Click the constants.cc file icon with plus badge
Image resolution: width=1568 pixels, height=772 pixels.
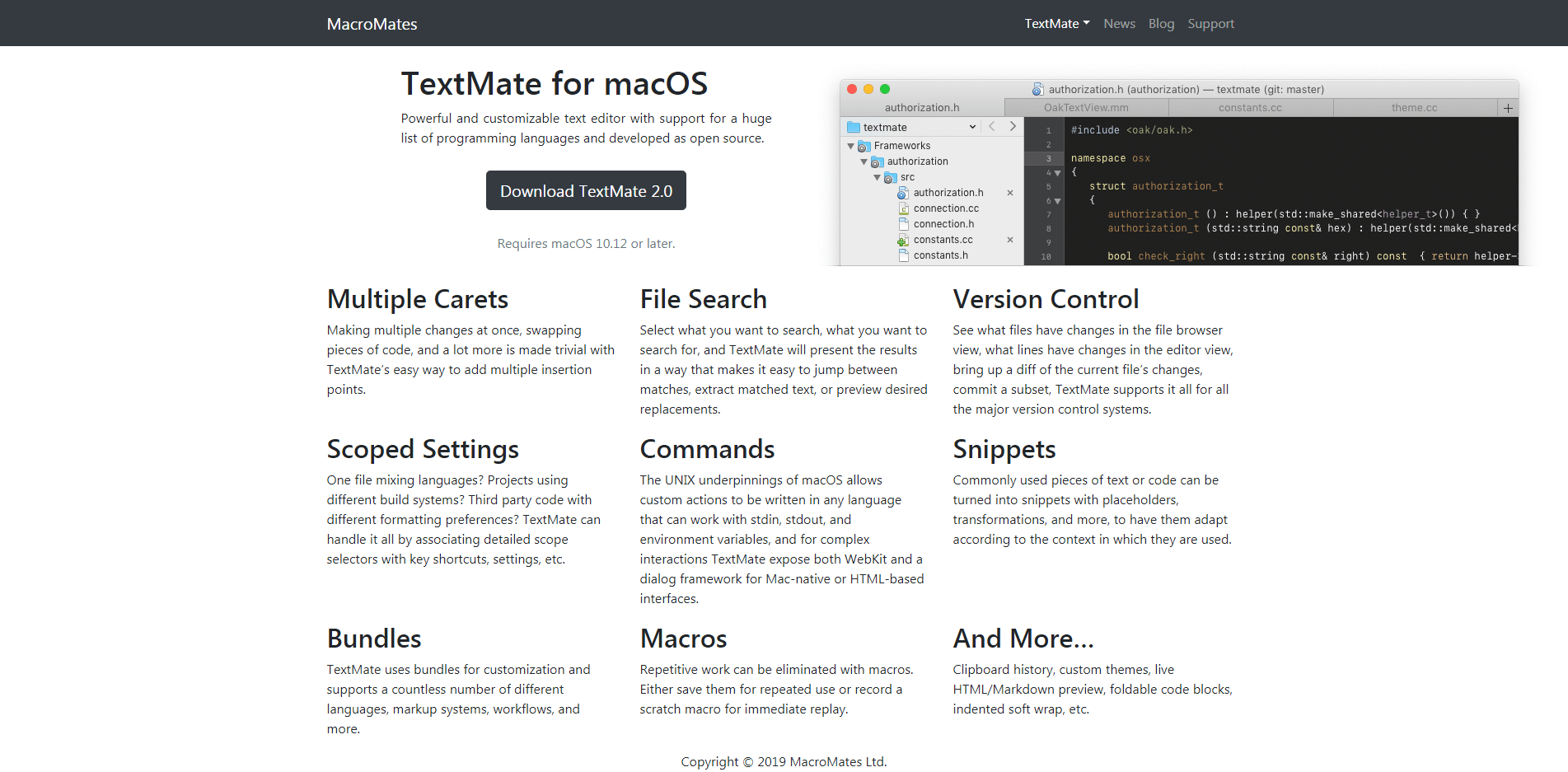903,240
